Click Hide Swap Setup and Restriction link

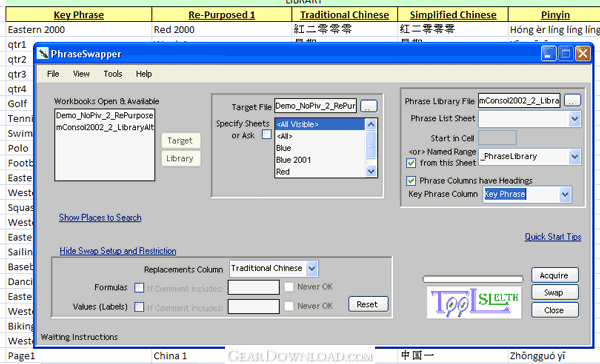(117, 251)
